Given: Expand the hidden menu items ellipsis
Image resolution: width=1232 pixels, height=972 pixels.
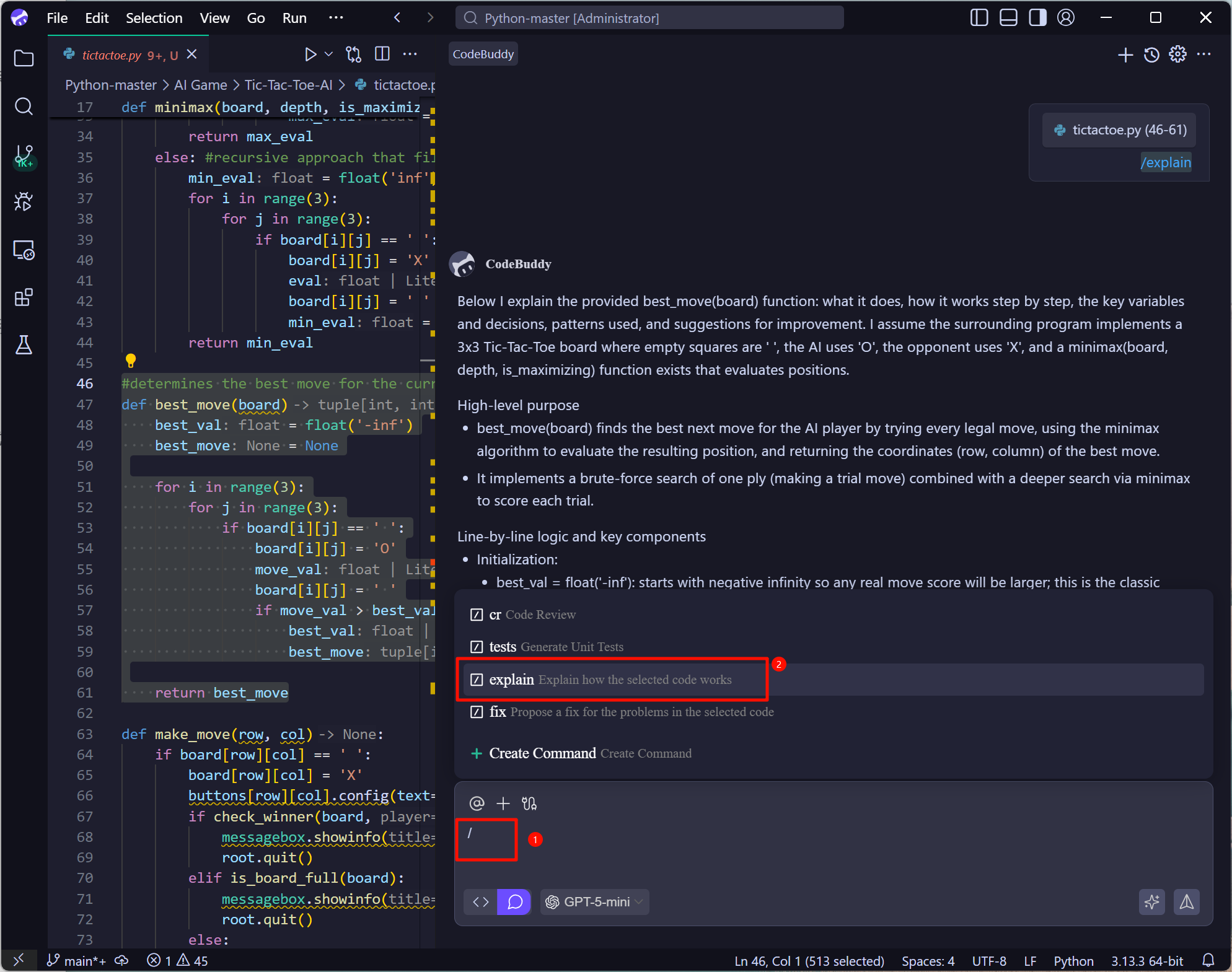Looking at the screenshot, I should 336,18.
